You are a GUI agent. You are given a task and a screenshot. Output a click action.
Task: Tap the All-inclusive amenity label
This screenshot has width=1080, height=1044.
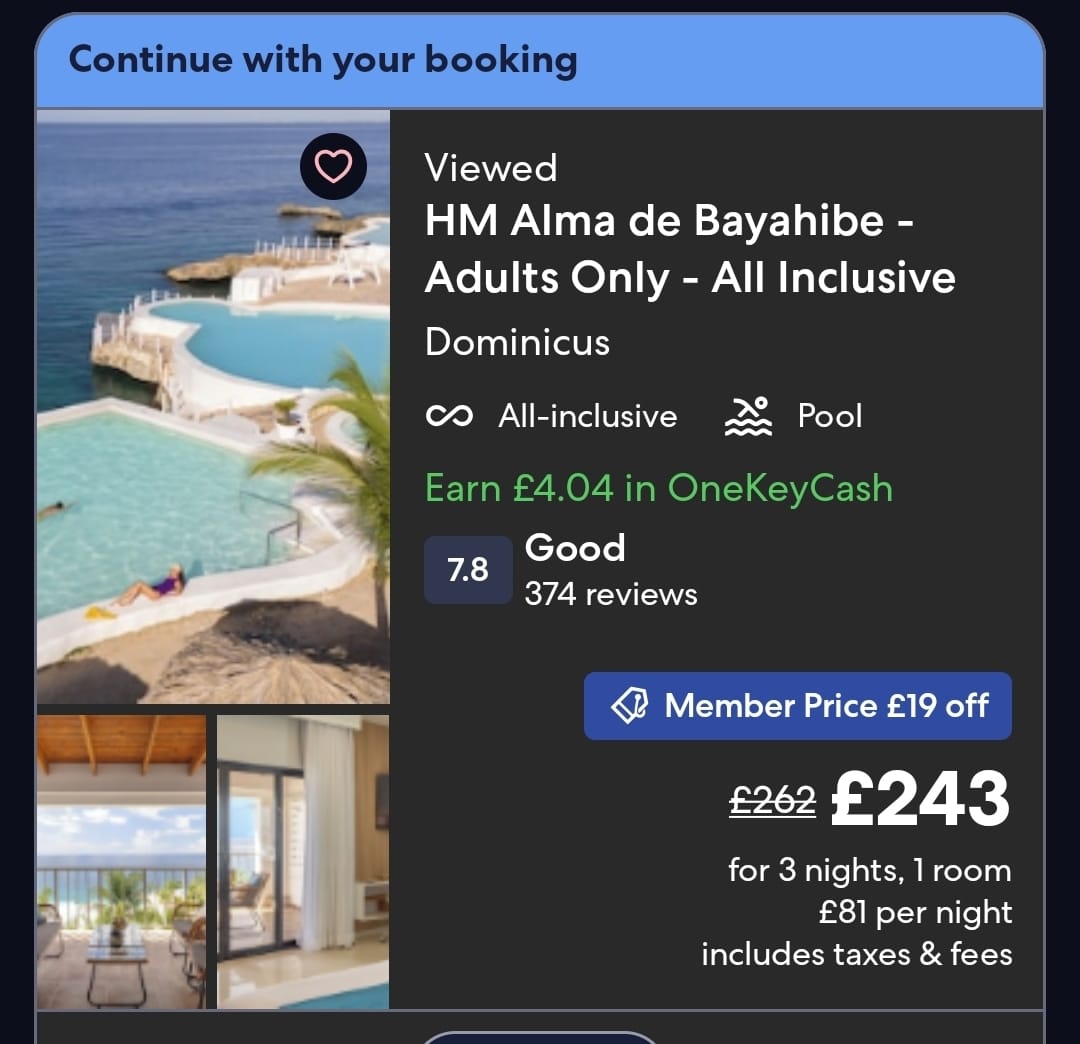pyautogui.click(x=588, y=416)
